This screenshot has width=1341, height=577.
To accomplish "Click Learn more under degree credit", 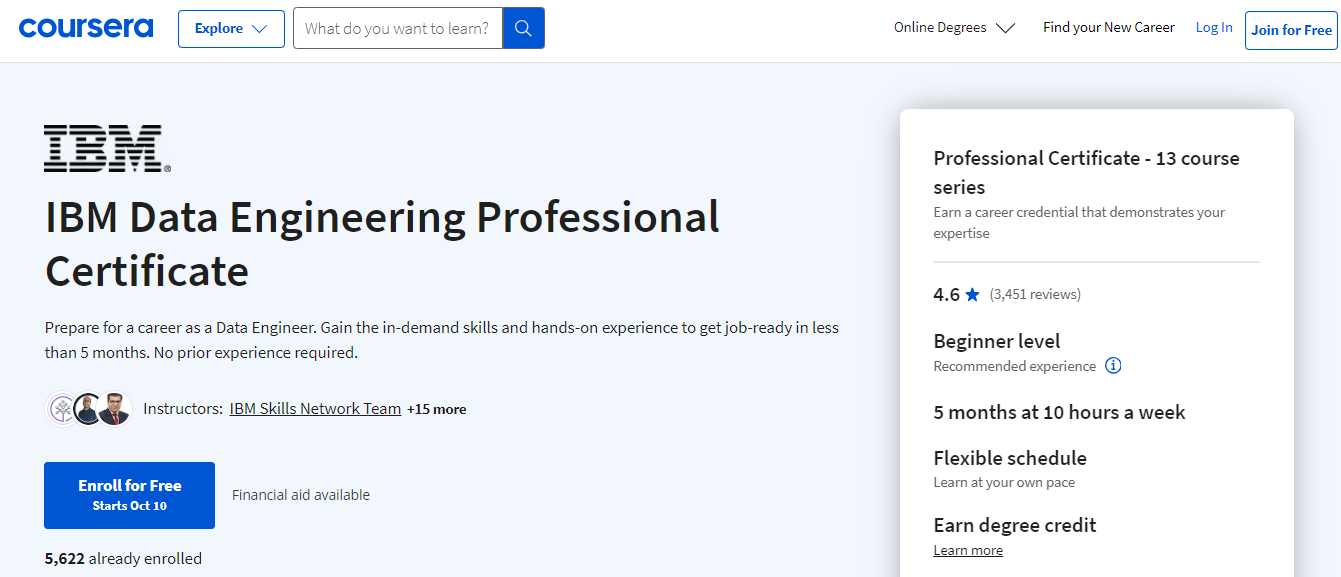I will click(968, 550).
